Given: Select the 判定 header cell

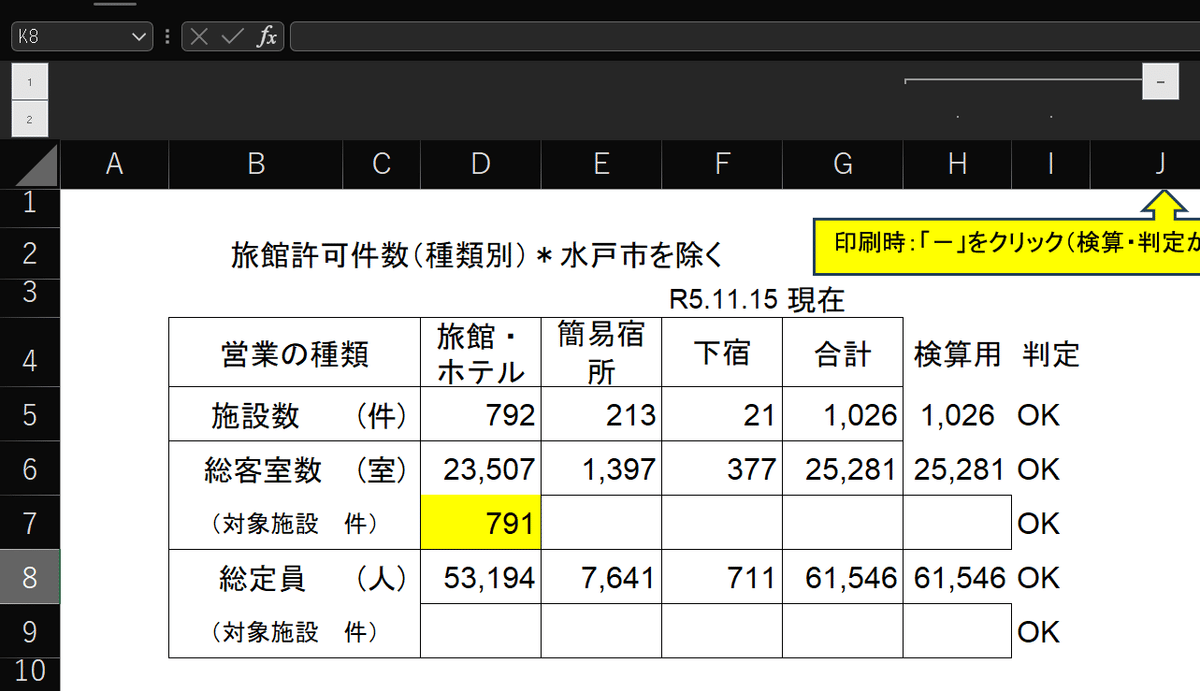Looking at the screenshot, I should click(1050, 353).
